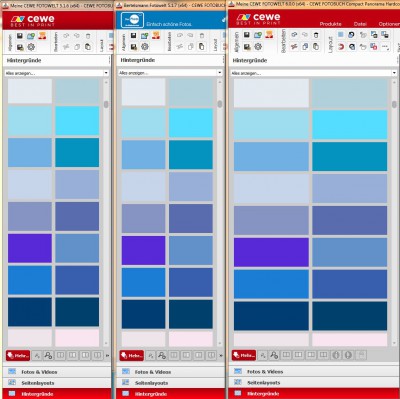Click the background list scrollbar thumb in middle window
The image size is (400, 399).
(x=220, y=104)
